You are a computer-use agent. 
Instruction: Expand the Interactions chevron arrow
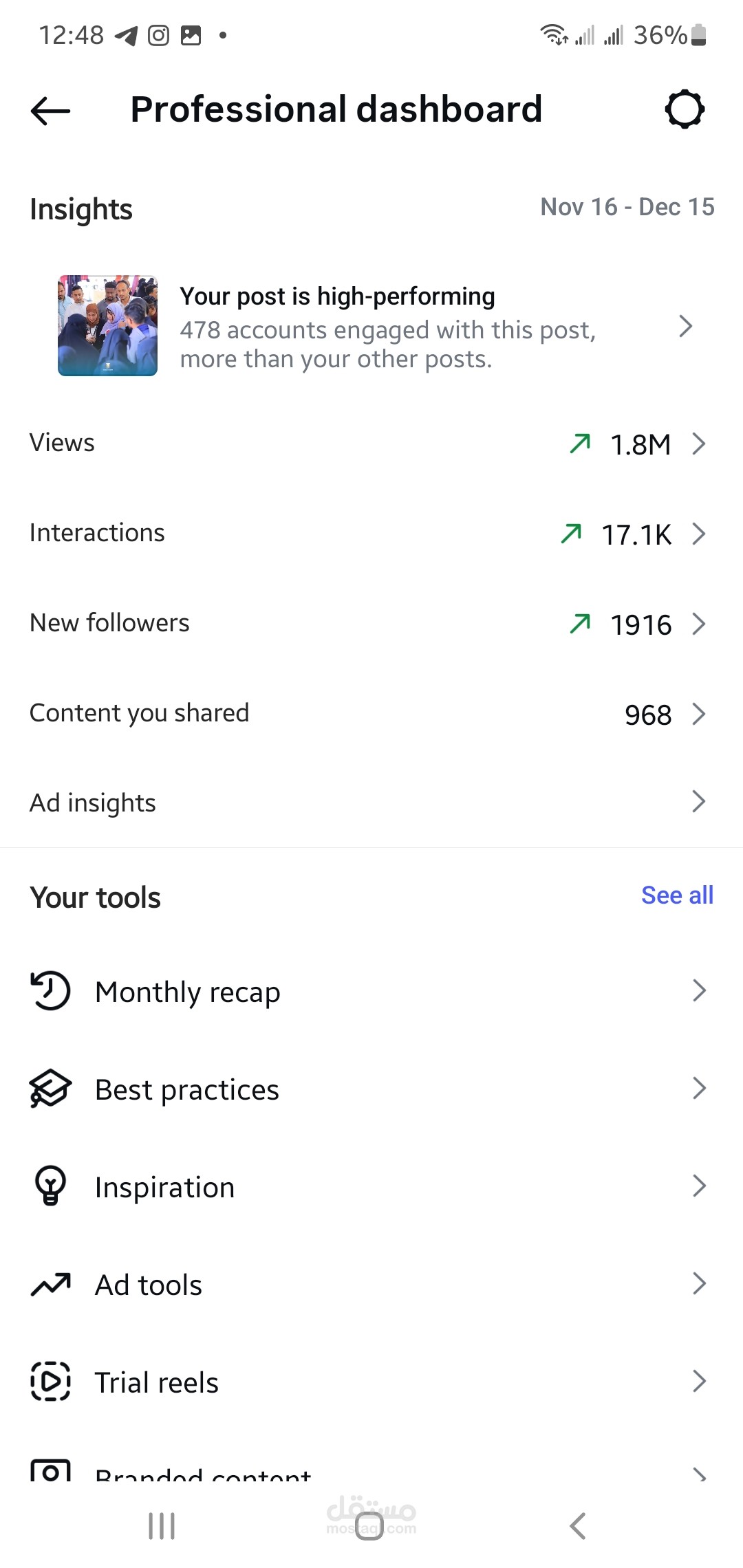tap(699, 534)
